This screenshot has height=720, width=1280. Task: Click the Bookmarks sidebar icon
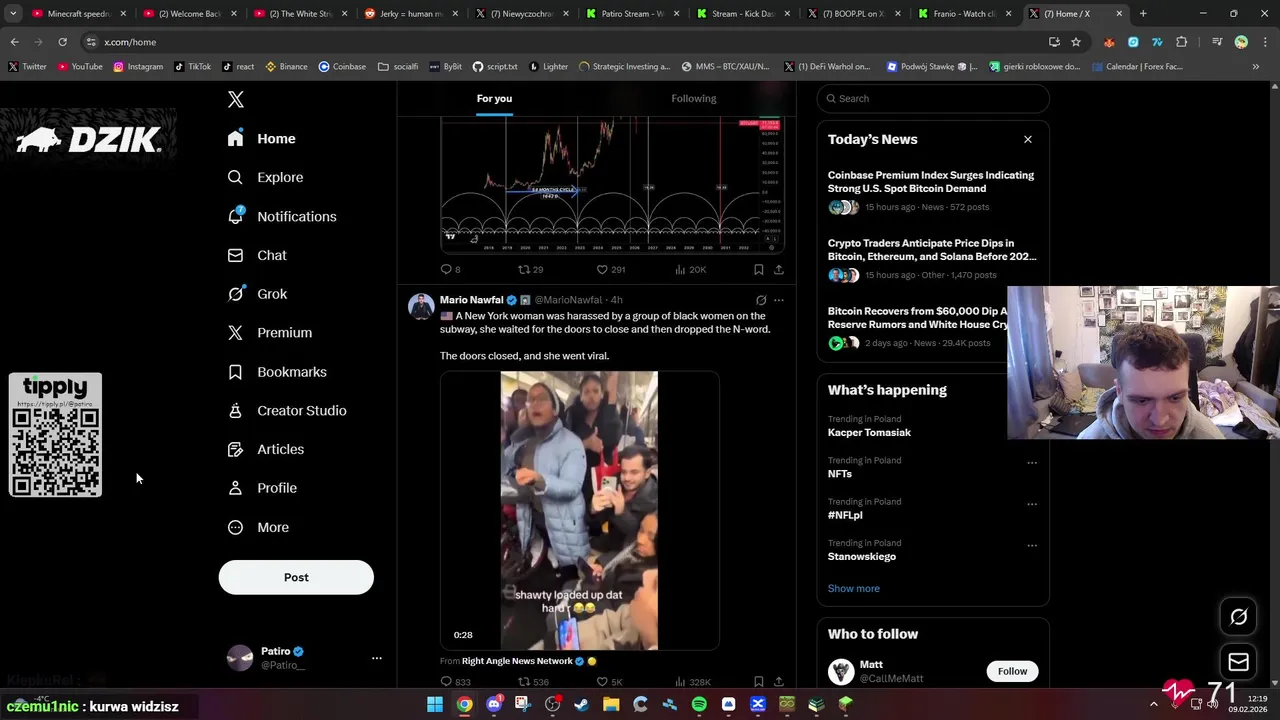(235, 372)
